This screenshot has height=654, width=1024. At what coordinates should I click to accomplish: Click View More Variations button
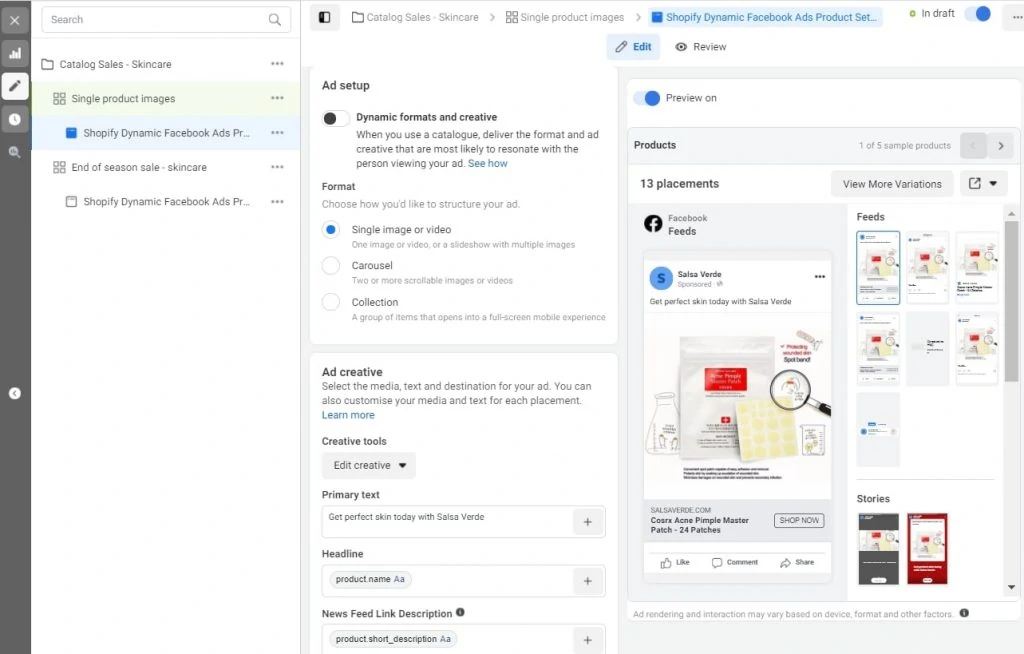click(892, 184)
